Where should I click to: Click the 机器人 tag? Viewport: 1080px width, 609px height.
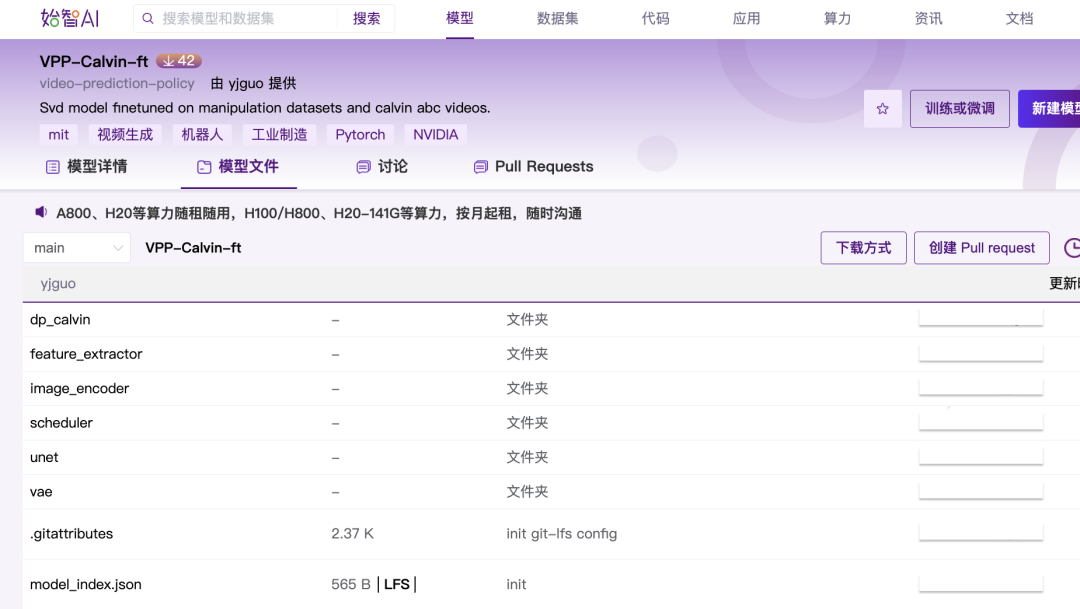(202, 134)
